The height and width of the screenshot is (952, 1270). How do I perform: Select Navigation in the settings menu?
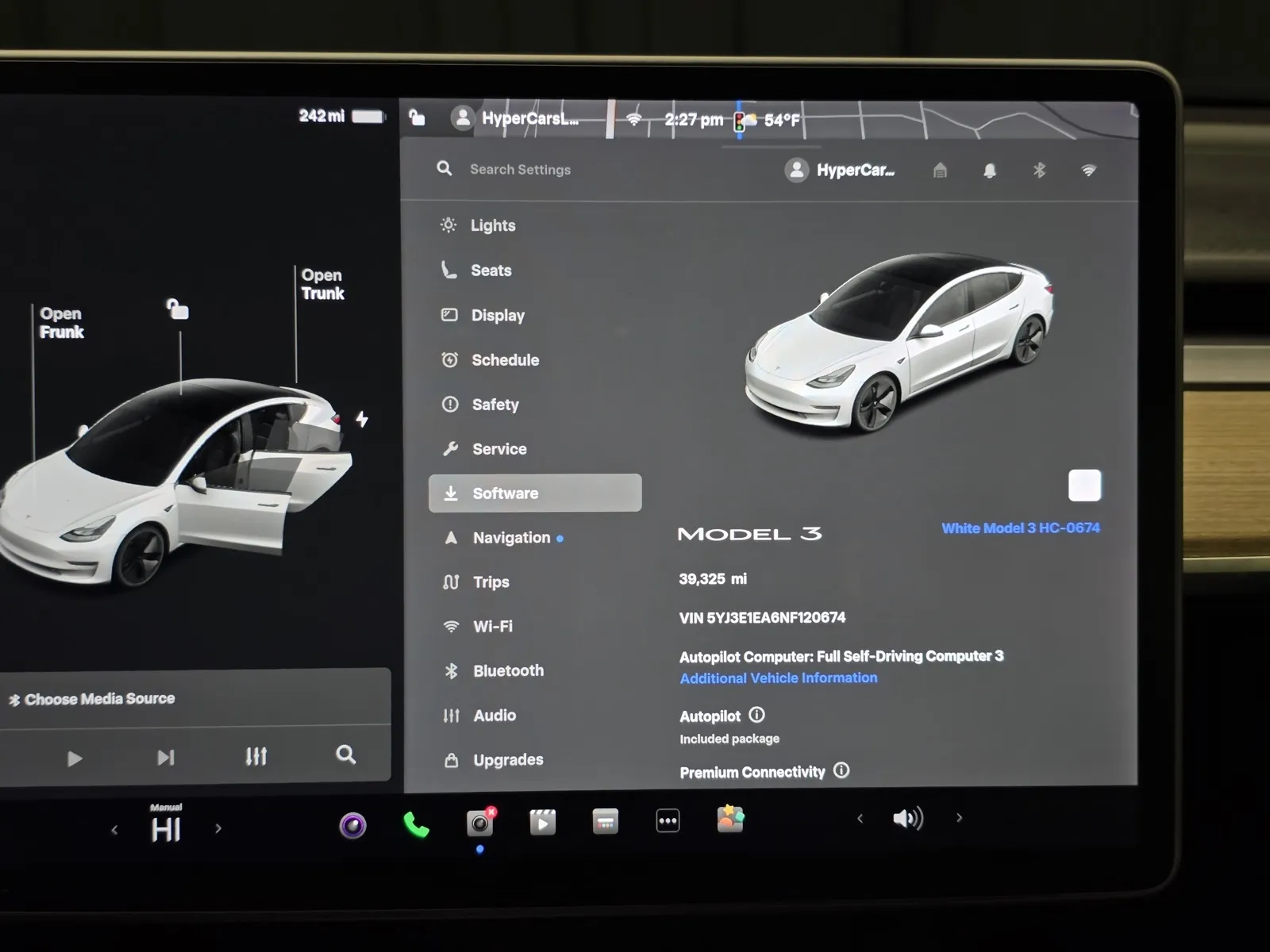pos(512,537)
